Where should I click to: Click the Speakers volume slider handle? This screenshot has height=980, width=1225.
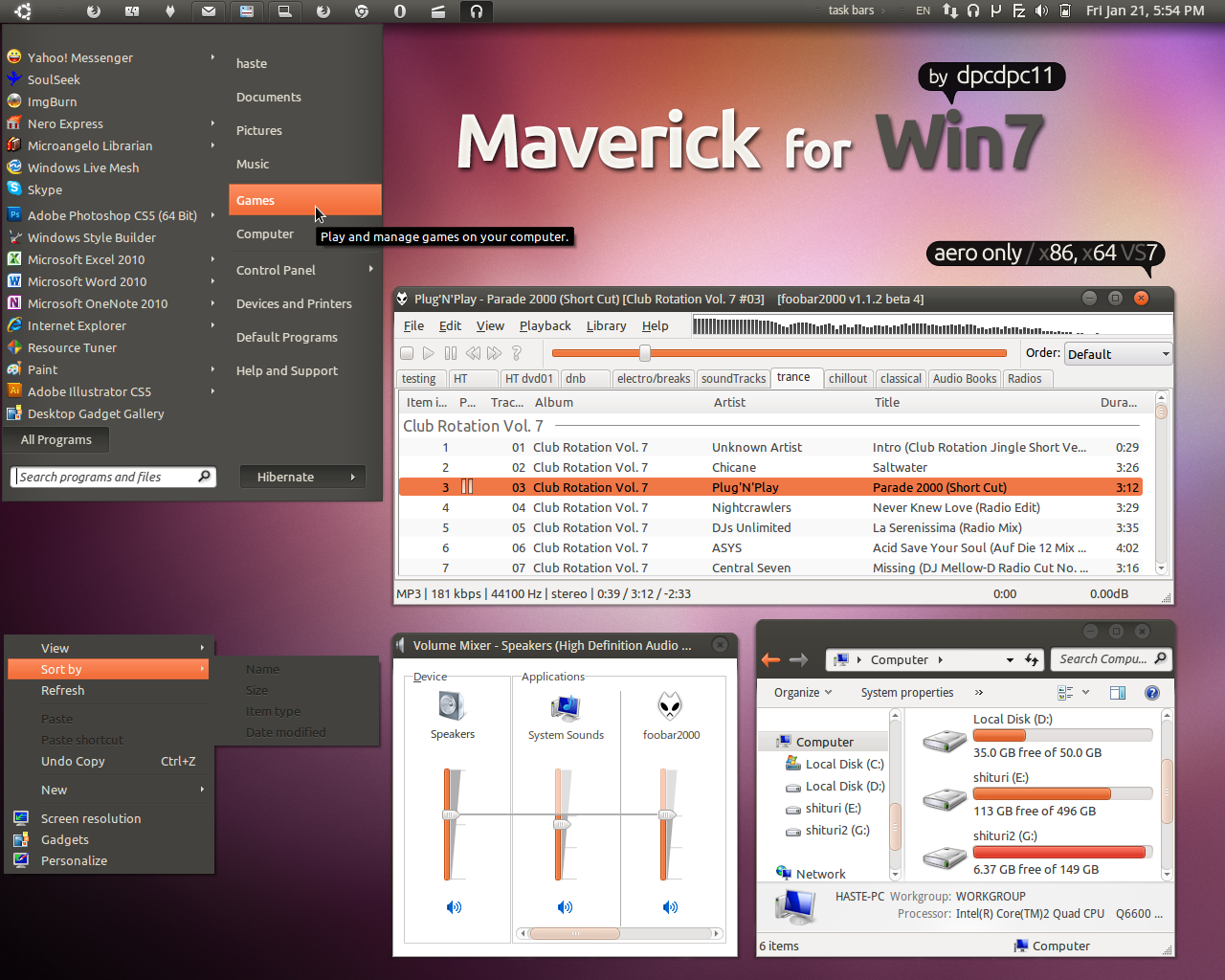(x=450, y=814)
